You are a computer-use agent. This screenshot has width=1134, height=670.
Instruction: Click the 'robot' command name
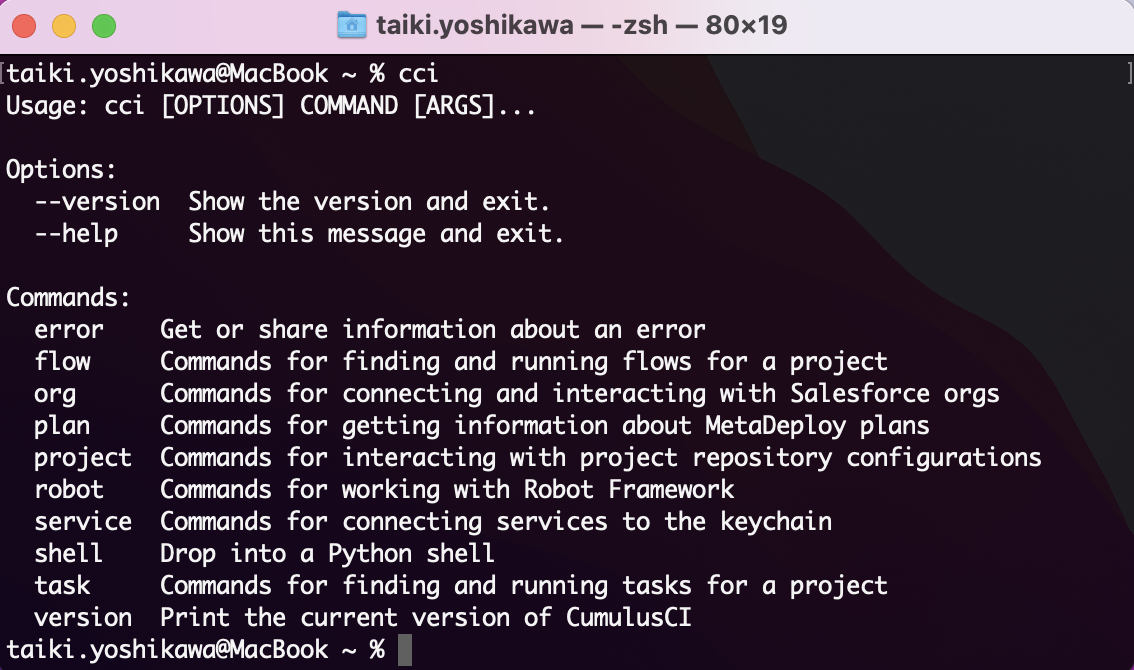point(69,490)
